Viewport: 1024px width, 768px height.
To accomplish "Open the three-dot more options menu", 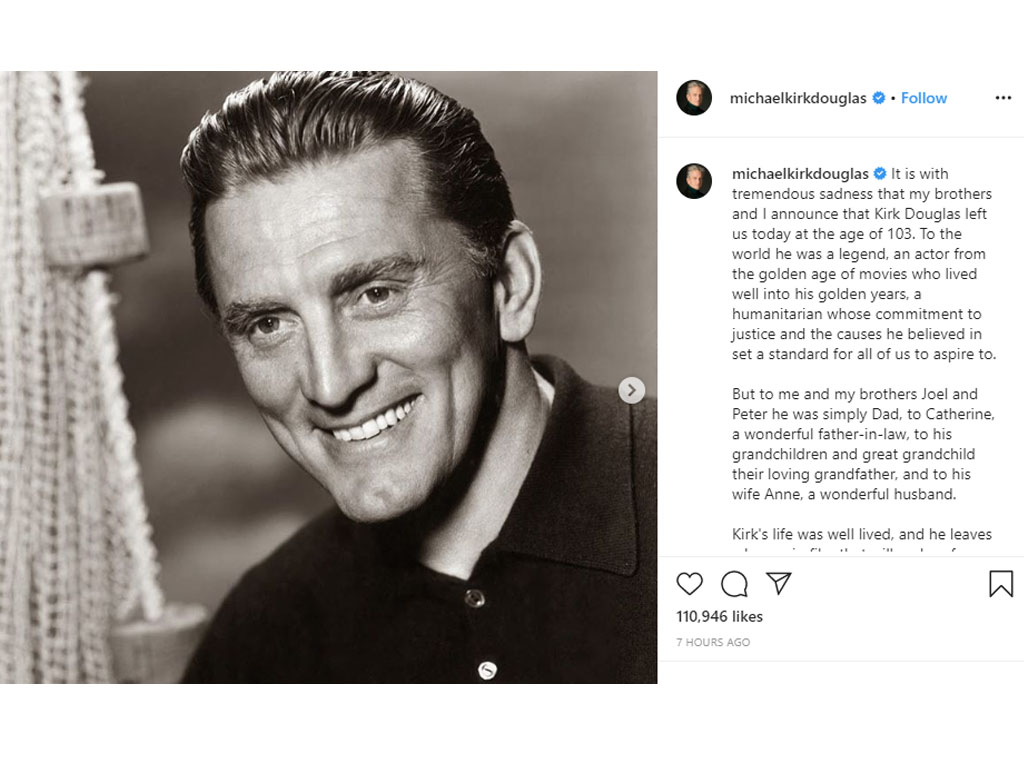I will (x=1003, y=98).
